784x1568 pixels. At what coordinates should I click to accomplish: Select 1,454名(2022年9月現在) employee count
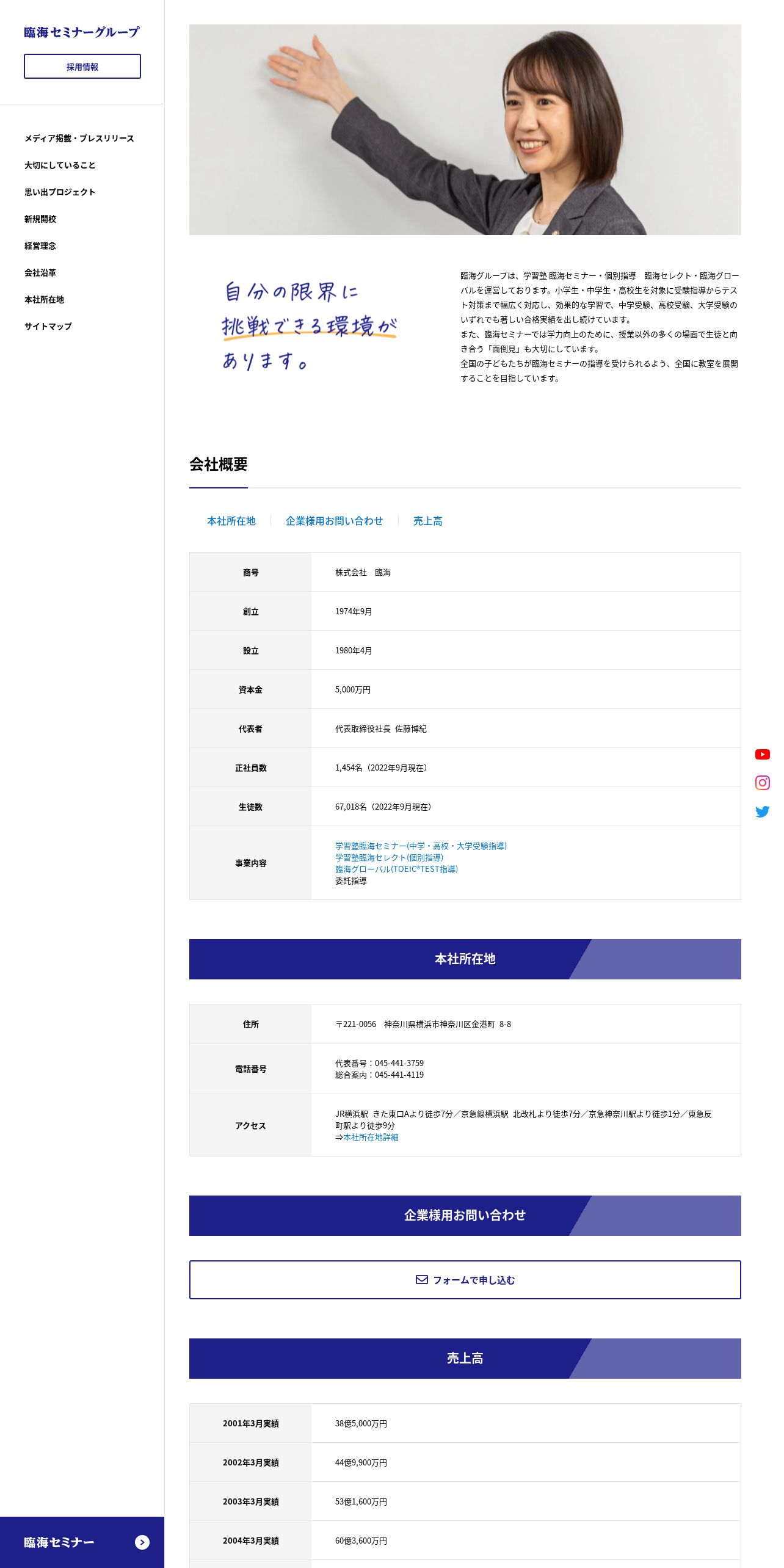coord(383,768)
